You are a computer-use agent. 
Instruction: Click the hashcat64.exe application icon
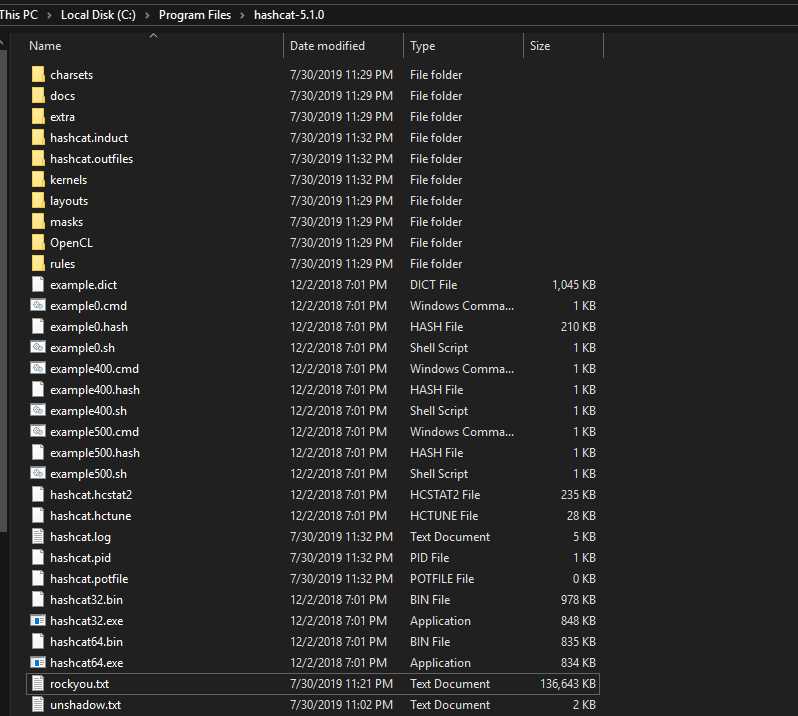[38, 663]
